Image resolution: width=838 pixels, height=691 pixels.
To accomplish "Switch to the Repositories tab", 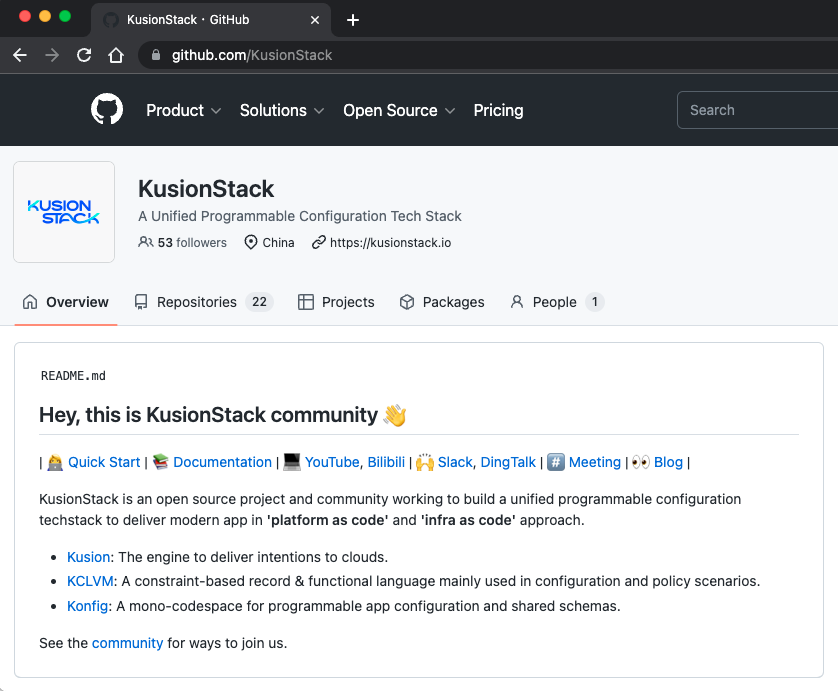I will 203,302.
